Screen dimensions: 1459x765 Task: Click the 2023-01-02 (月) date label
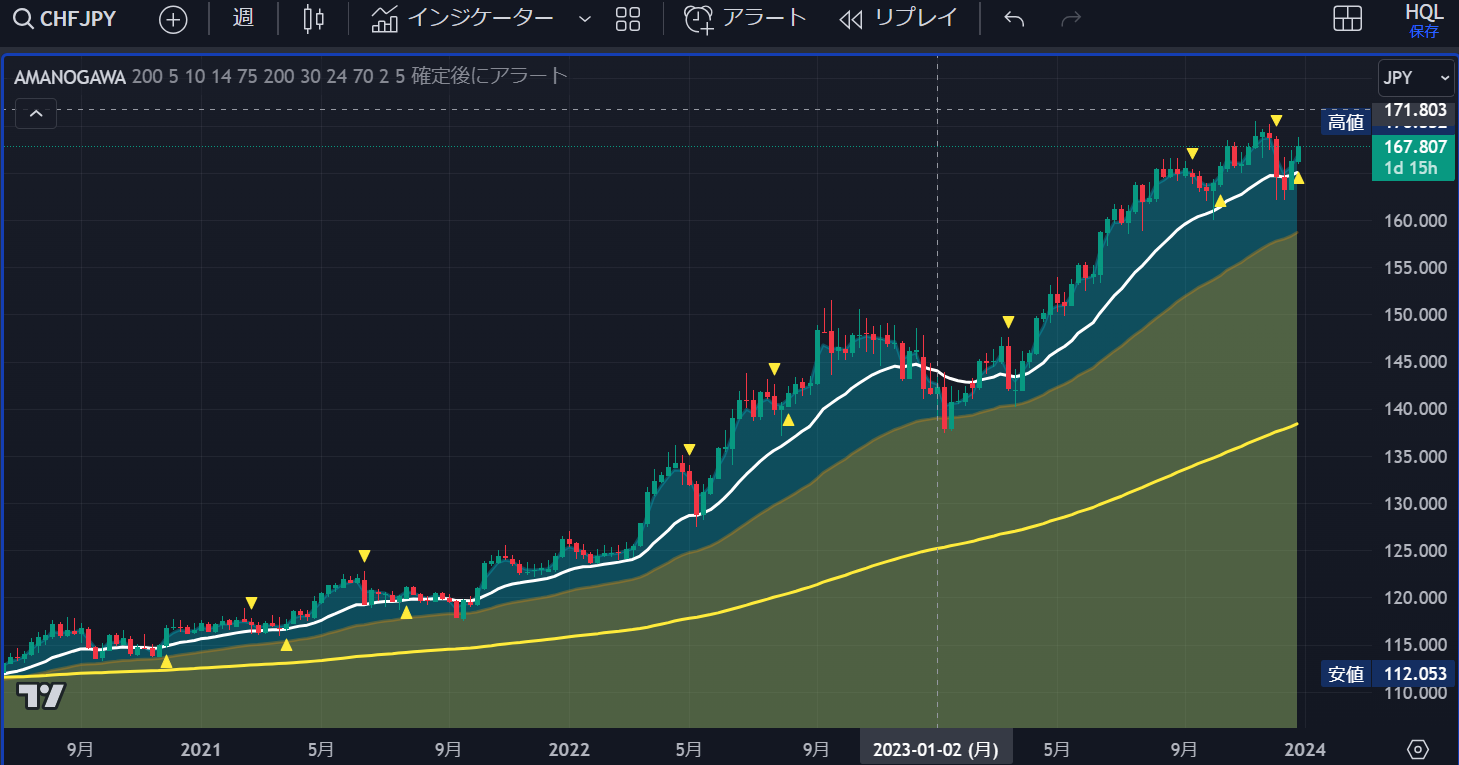[937, 748]
